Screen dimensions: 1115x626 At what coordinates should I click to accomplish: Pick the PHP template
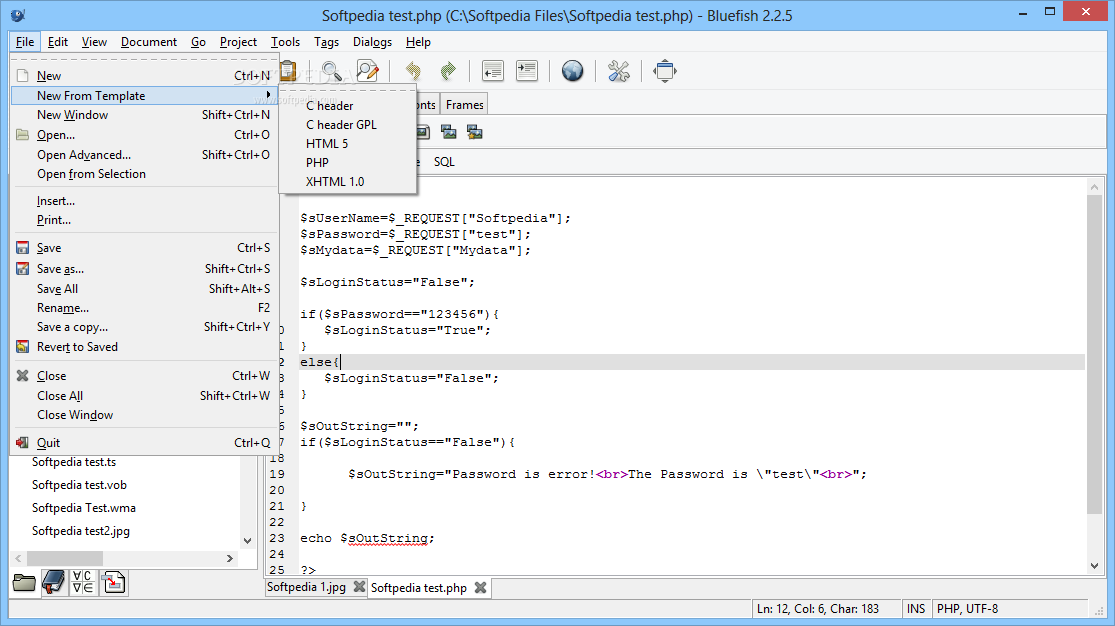click(348, 163)
